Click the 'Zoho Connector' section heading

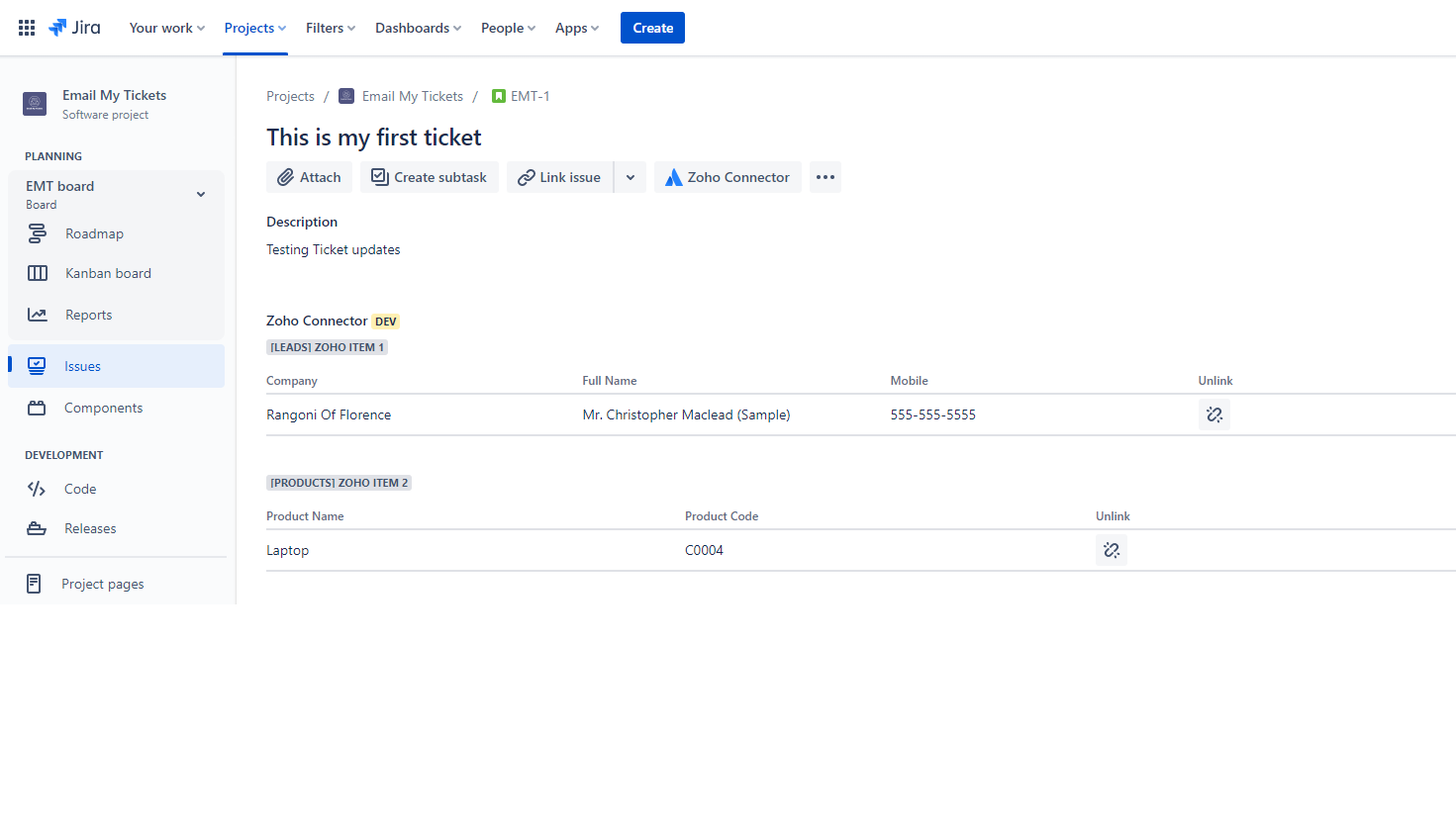[x=317, y=321]
